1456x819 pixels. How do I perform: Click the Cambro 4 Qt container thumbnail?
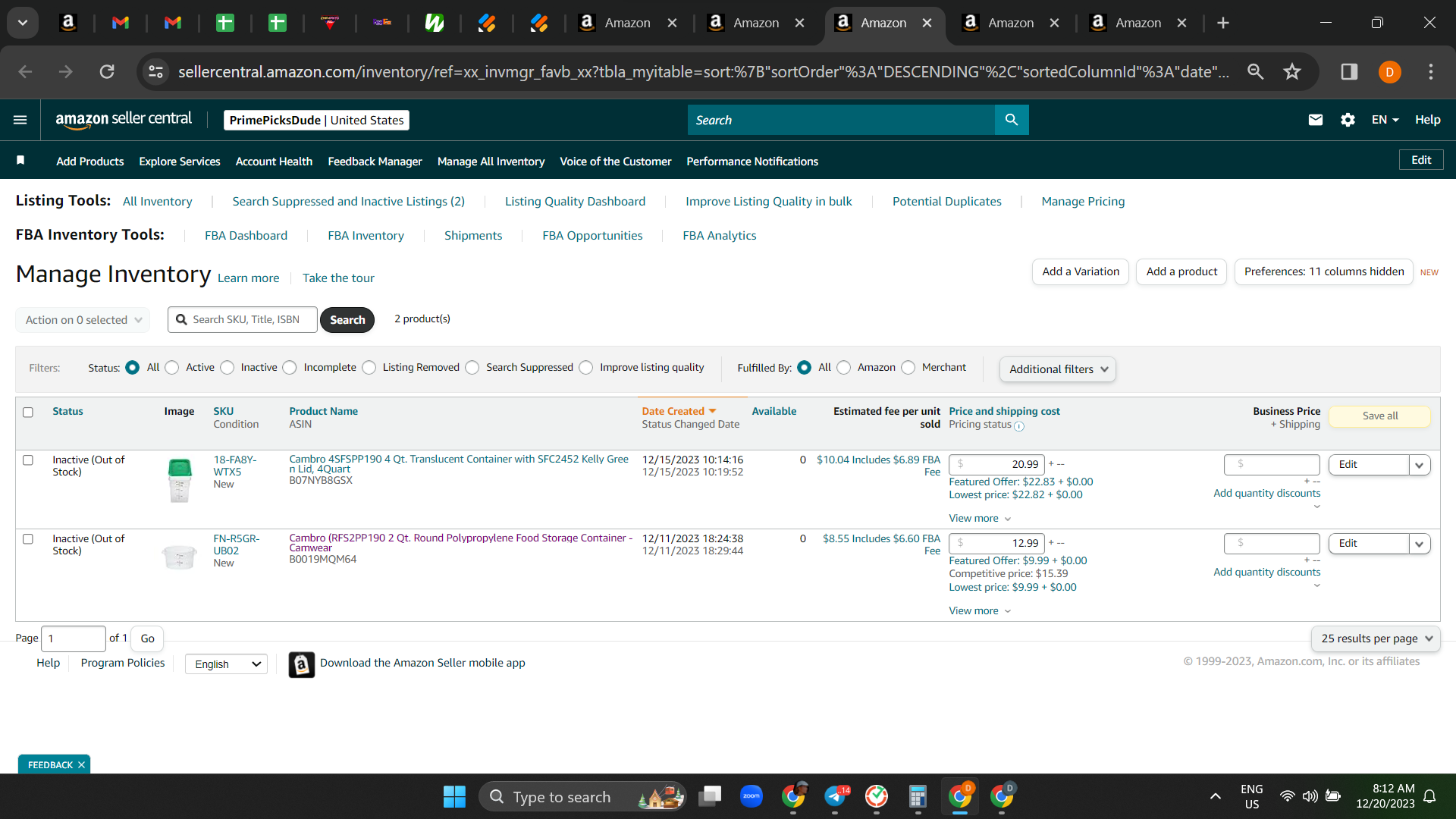[x=180, y=481]
